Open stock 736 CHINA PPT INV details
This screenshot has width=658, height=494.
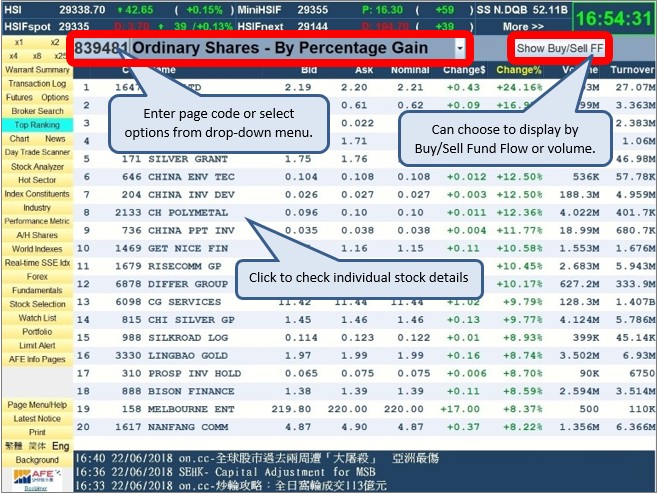(364, 230)
